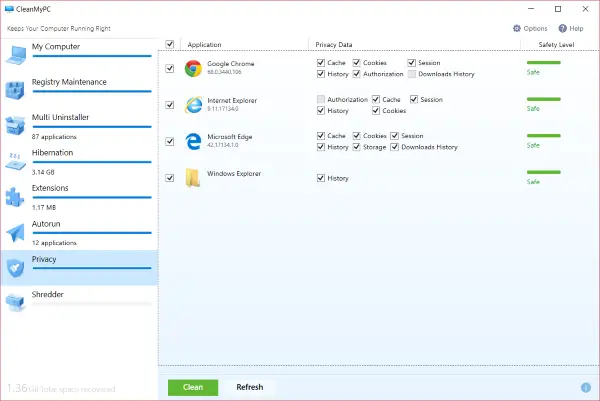The image size is (600, 401).
Task: Uncheck the Google Chrome application checkbox
Action: pos(170,68)
